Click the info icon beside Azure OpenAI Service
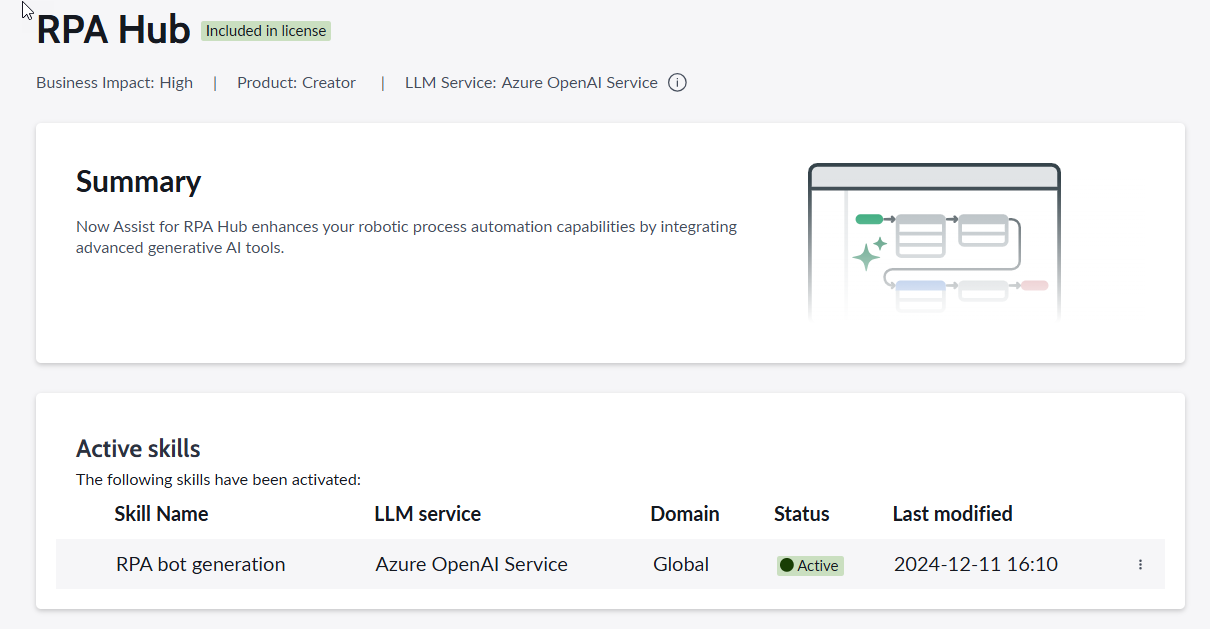The height and width of the screenshot is (629, 1210). click(677, 83)
